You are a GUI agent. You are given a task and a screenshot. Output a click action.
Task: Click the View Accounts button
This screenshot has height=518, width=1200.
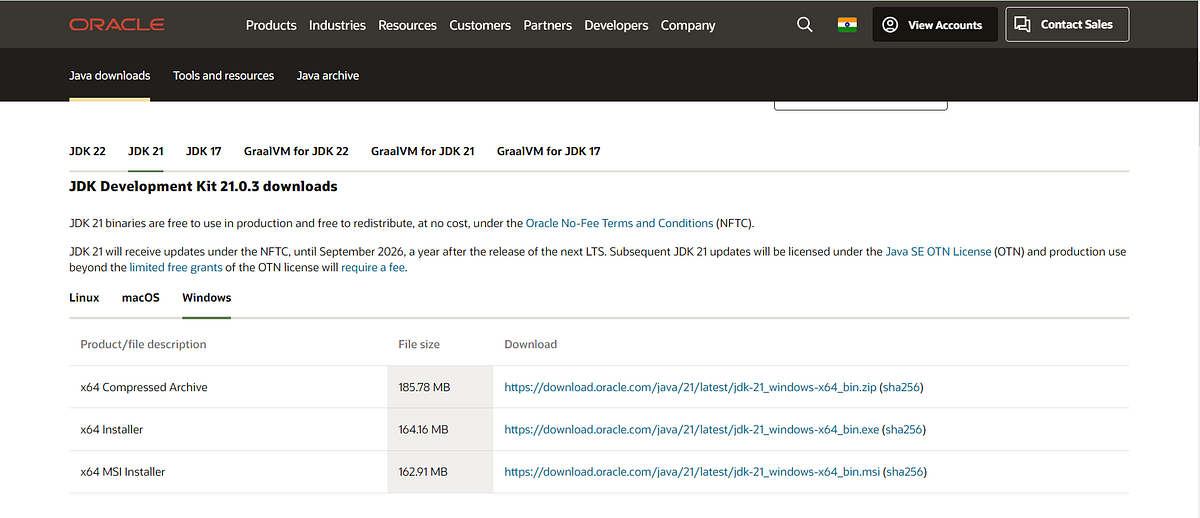(935, 25)
